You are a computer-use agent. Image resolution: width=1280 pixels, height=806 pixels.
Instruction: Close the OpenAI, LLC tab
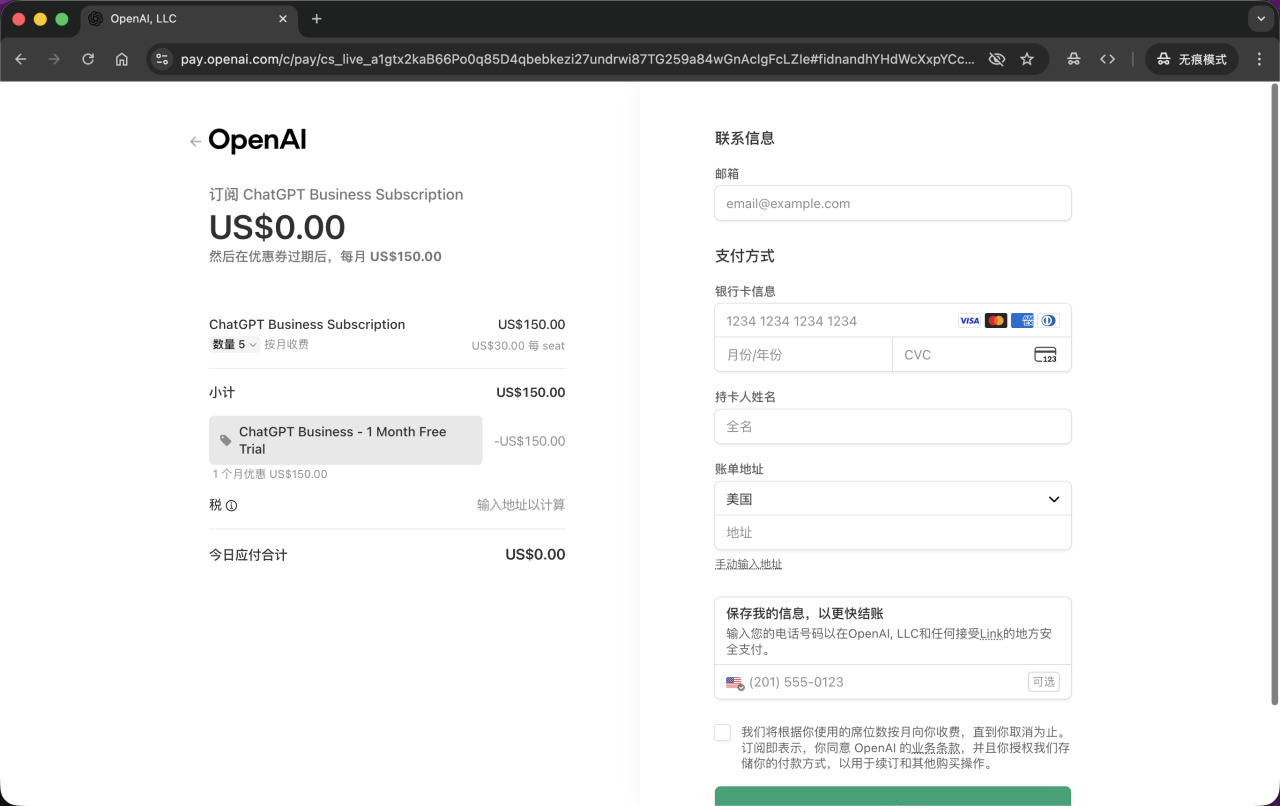[x=283, y=19]
